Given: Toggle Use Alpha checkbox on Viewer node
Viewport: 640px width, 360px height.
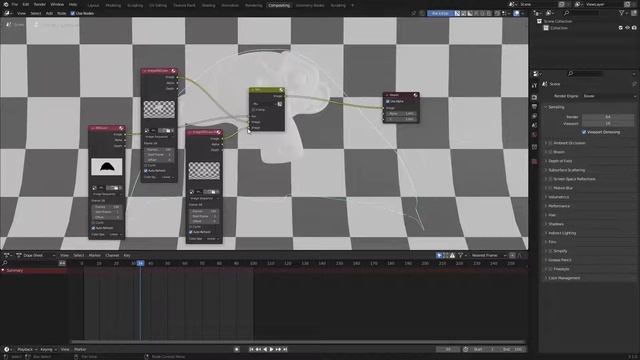Looking at the screenshot, I should pos(388,101).
